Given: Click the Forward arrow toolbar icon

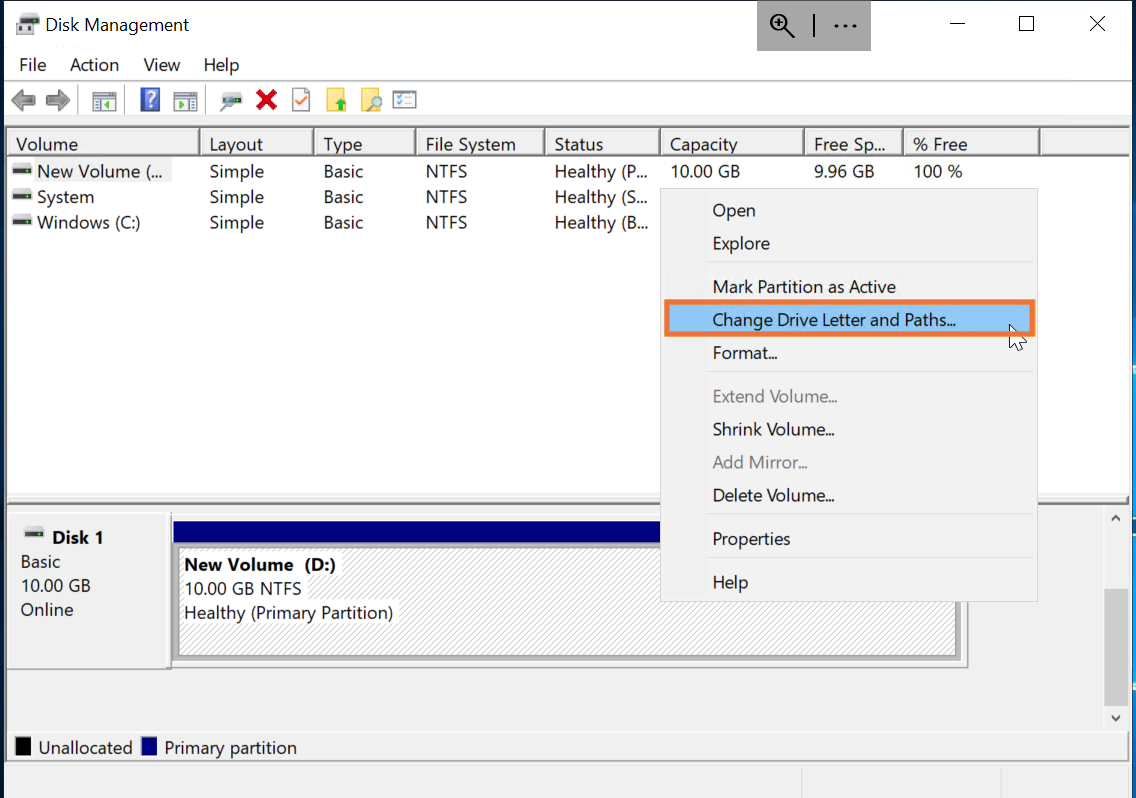Looking at the screenshot, I should [58, 100].
